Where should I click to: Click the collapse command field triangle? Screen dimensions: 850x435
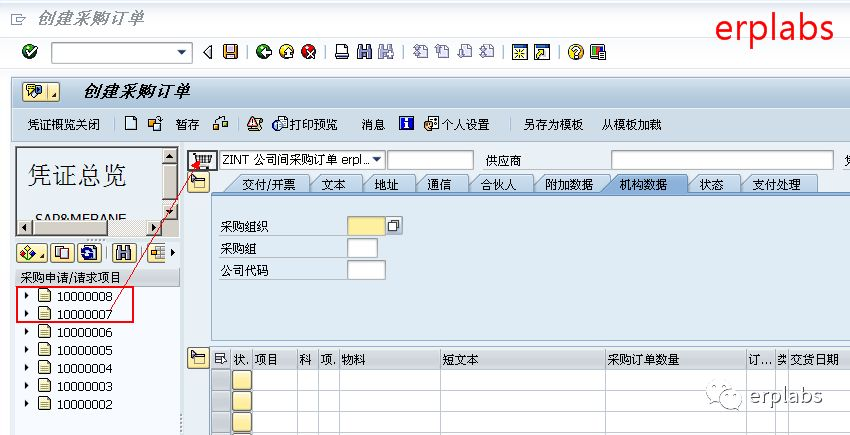(207, 53)
